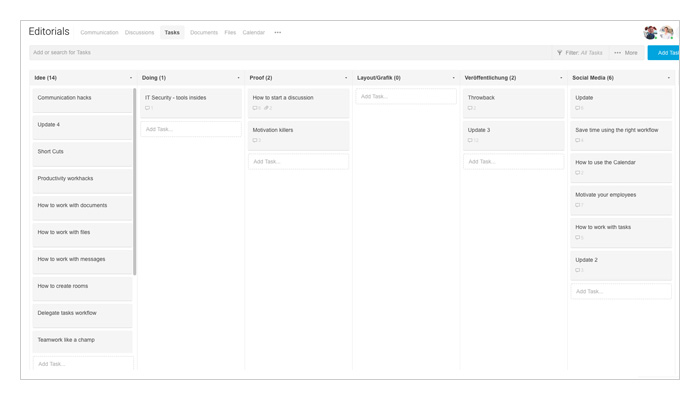The height and width of the screenshot is (399, 700).
Task: Click Add Task field in Social Media column
Action: (621, 291)
